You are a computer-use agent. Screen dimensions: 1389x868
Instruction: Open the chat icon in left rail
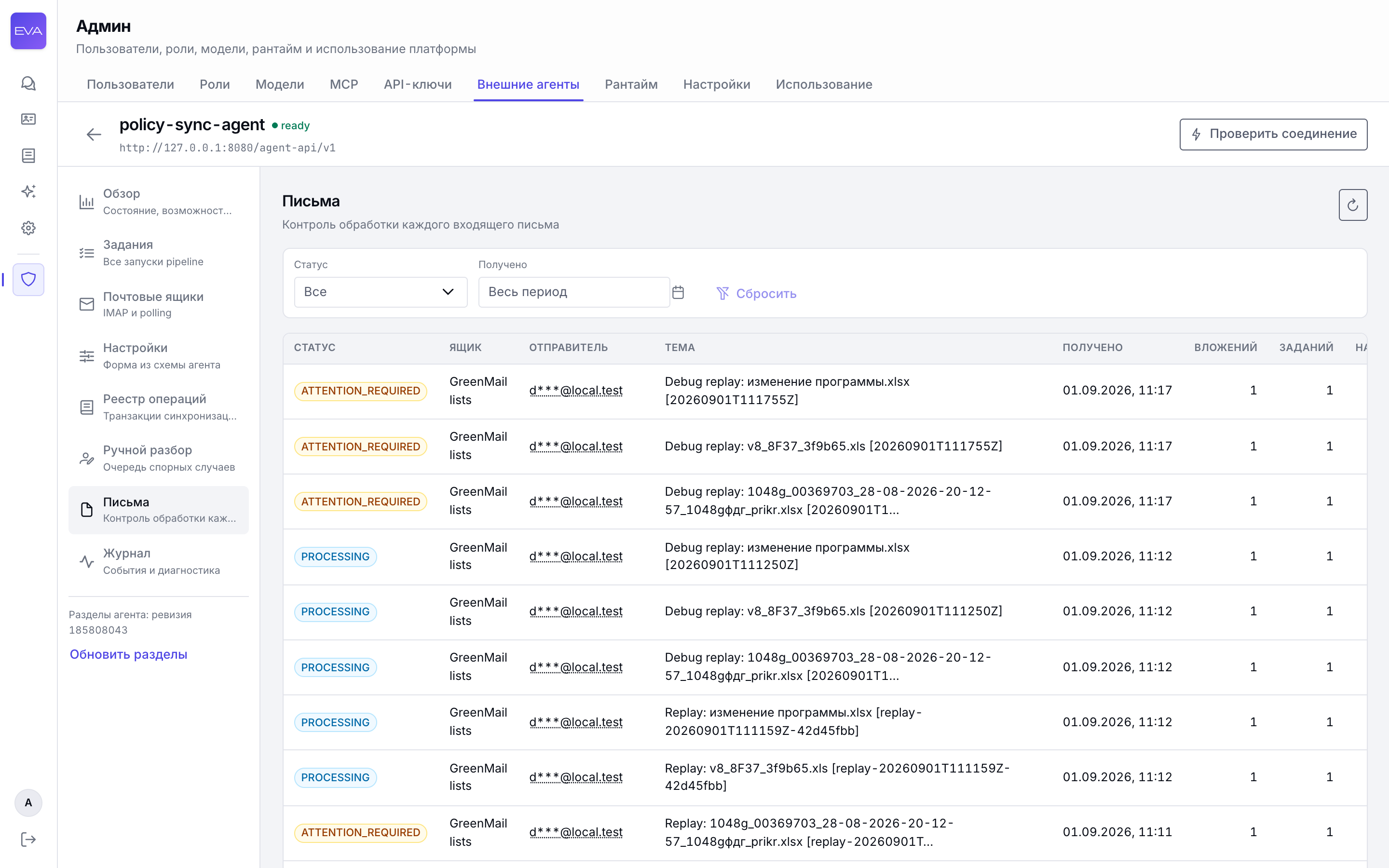point(28,83)
